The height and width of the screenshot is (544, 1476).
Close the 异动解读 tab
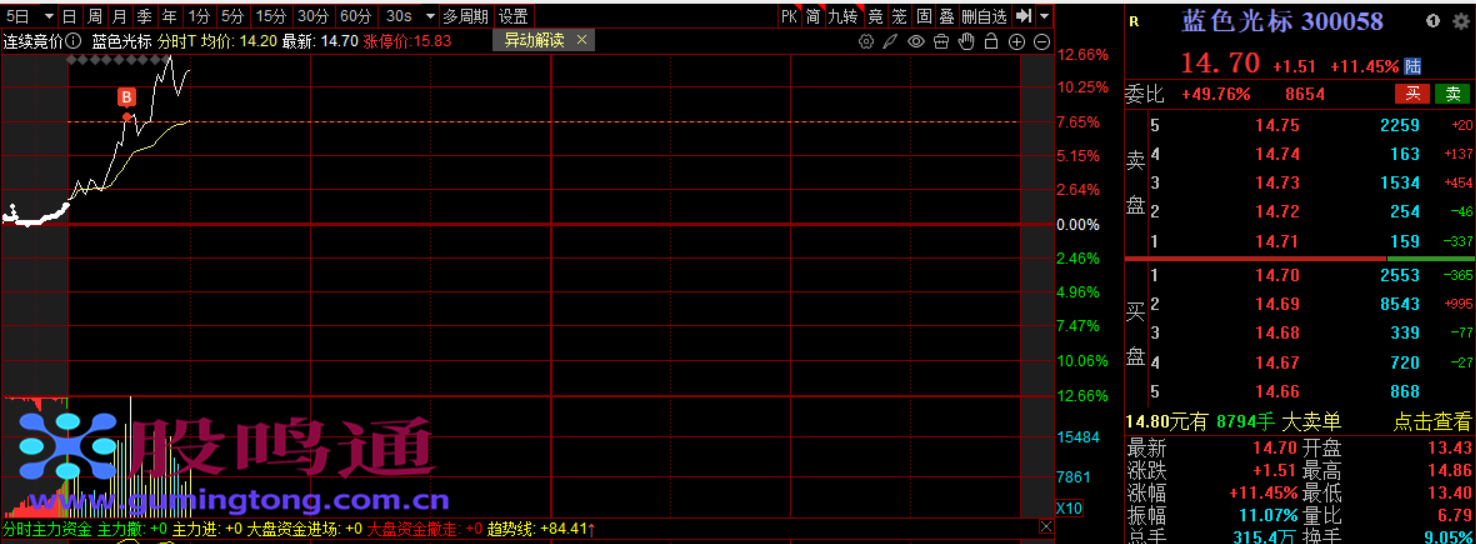click(x=582, y=40)
